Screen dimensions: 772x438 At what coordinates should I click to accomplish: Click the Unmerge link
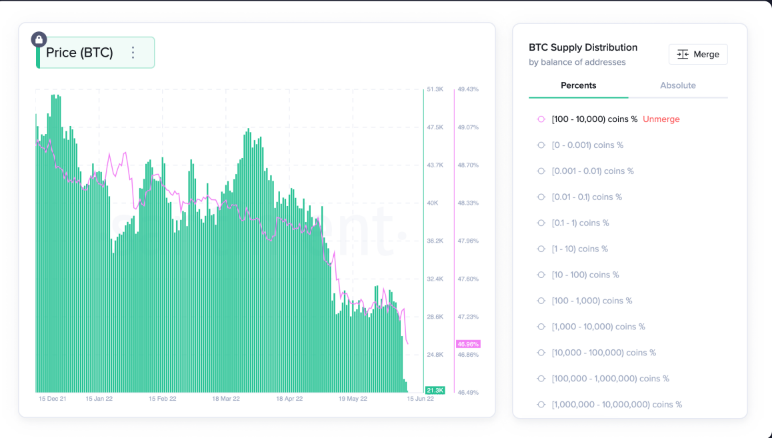click(661, 119)
